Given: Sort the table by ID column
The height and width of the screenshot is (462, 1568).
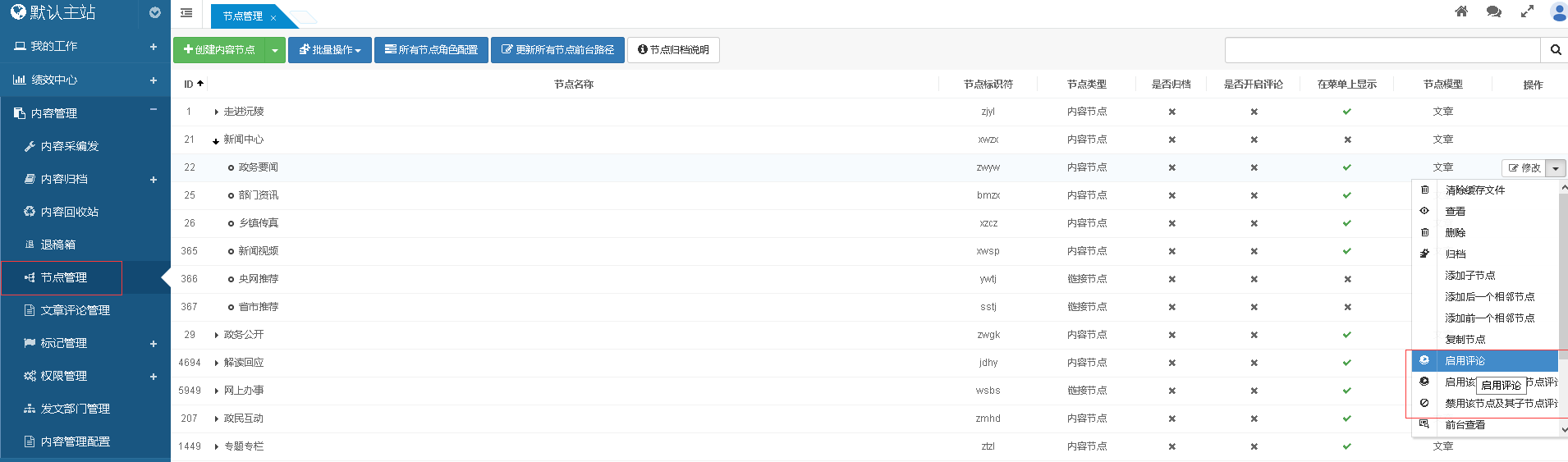Looking at the screenshot, I should point(194,85).
